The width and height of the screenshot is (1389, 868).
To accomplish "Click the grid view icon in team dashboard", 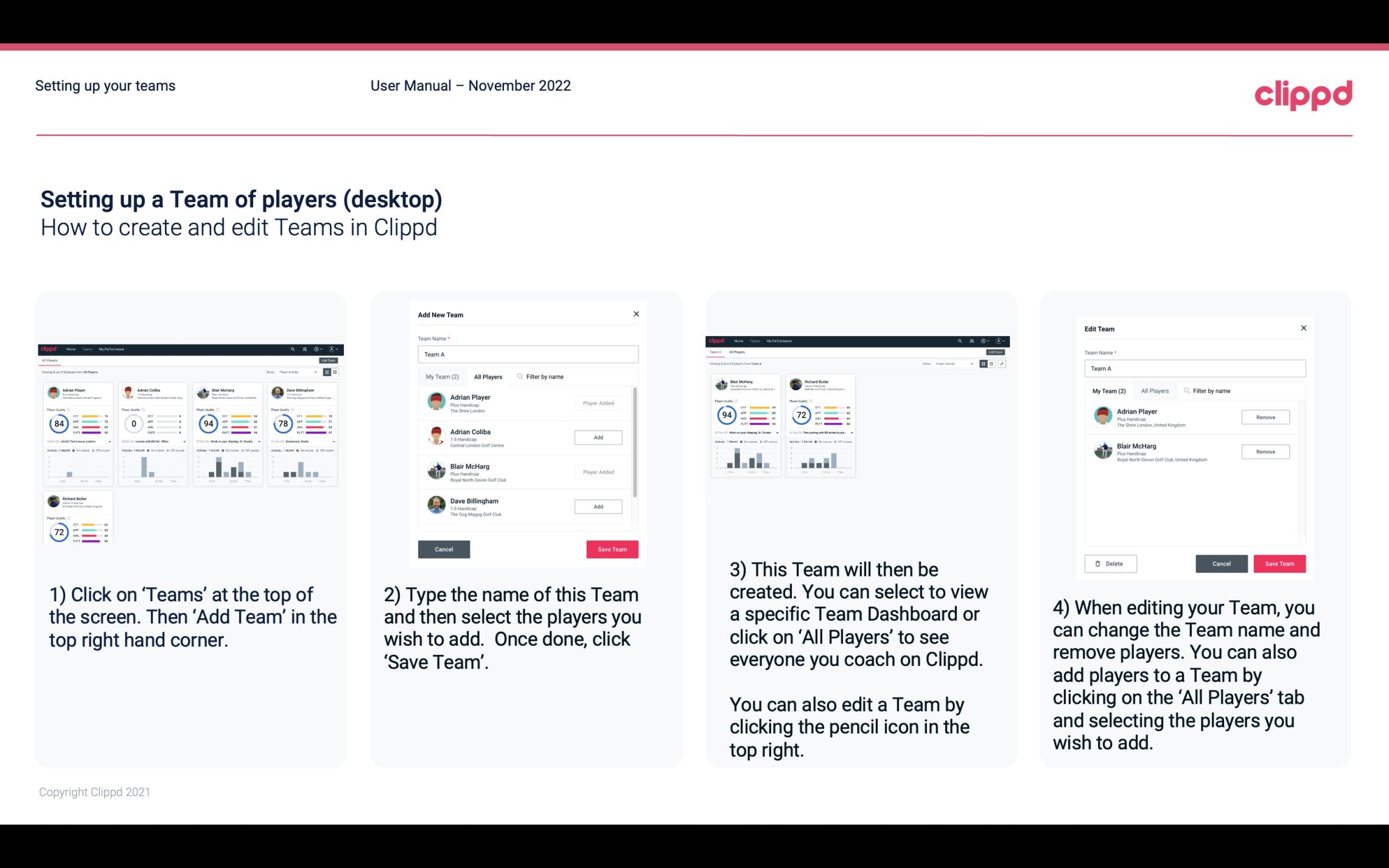I will [x=984, y=365].
